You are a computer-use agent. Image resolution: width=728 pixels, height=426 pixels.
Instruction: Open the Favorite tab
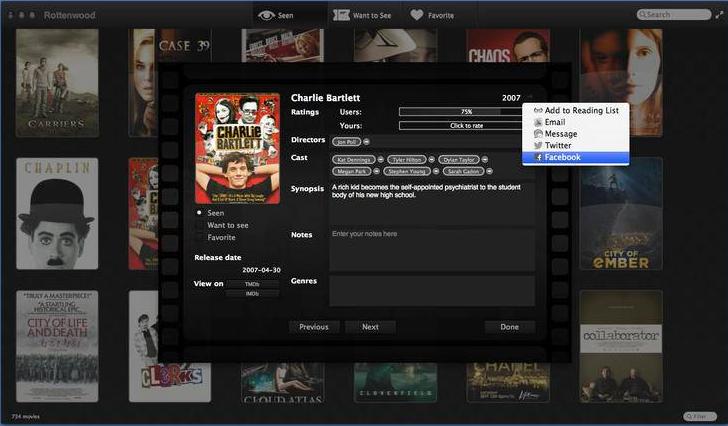click(432, 15)
